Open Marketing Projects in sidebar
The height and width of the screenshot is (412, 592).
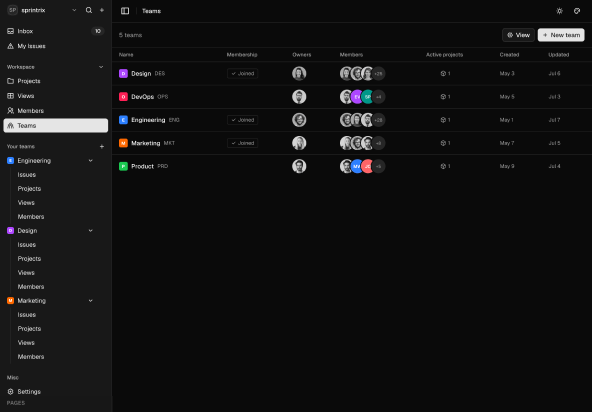pos(29,329)
